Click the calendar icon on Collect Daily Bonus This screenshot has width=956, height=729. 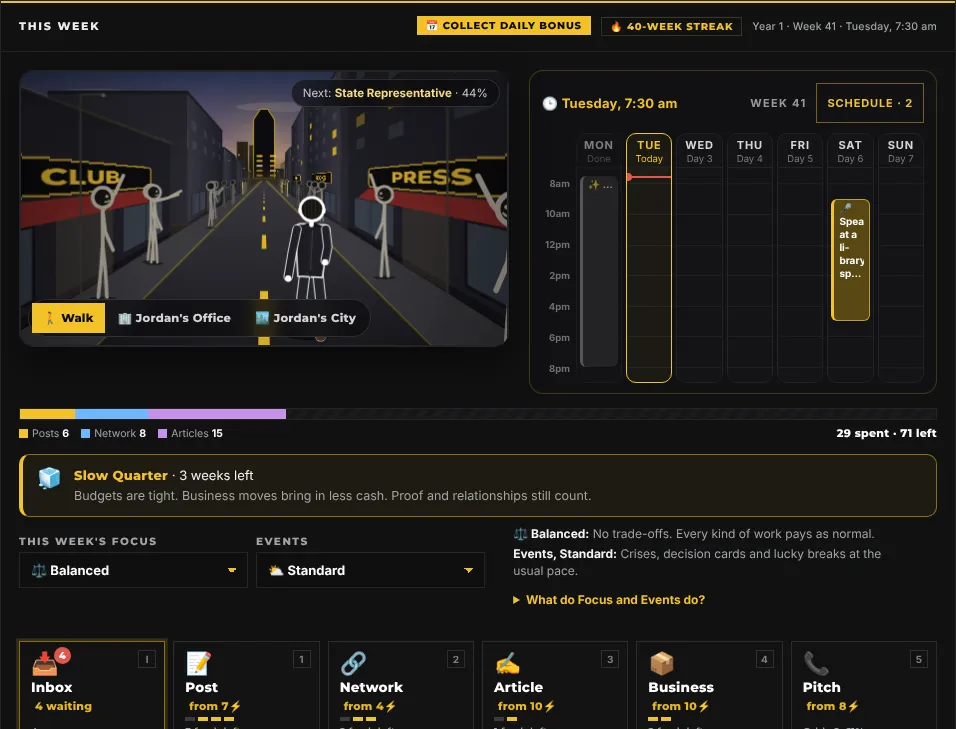point(432,26)
